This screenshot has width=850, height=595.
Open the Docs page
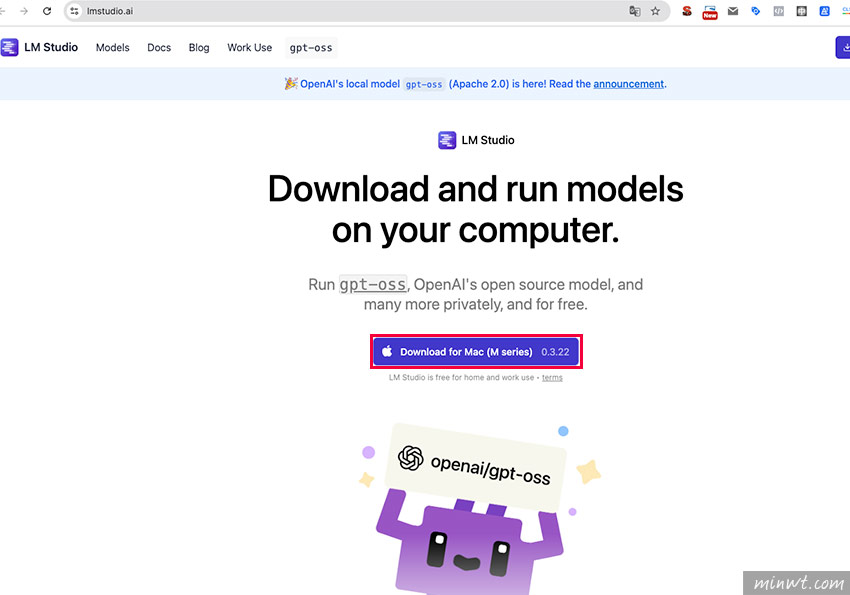159,48
